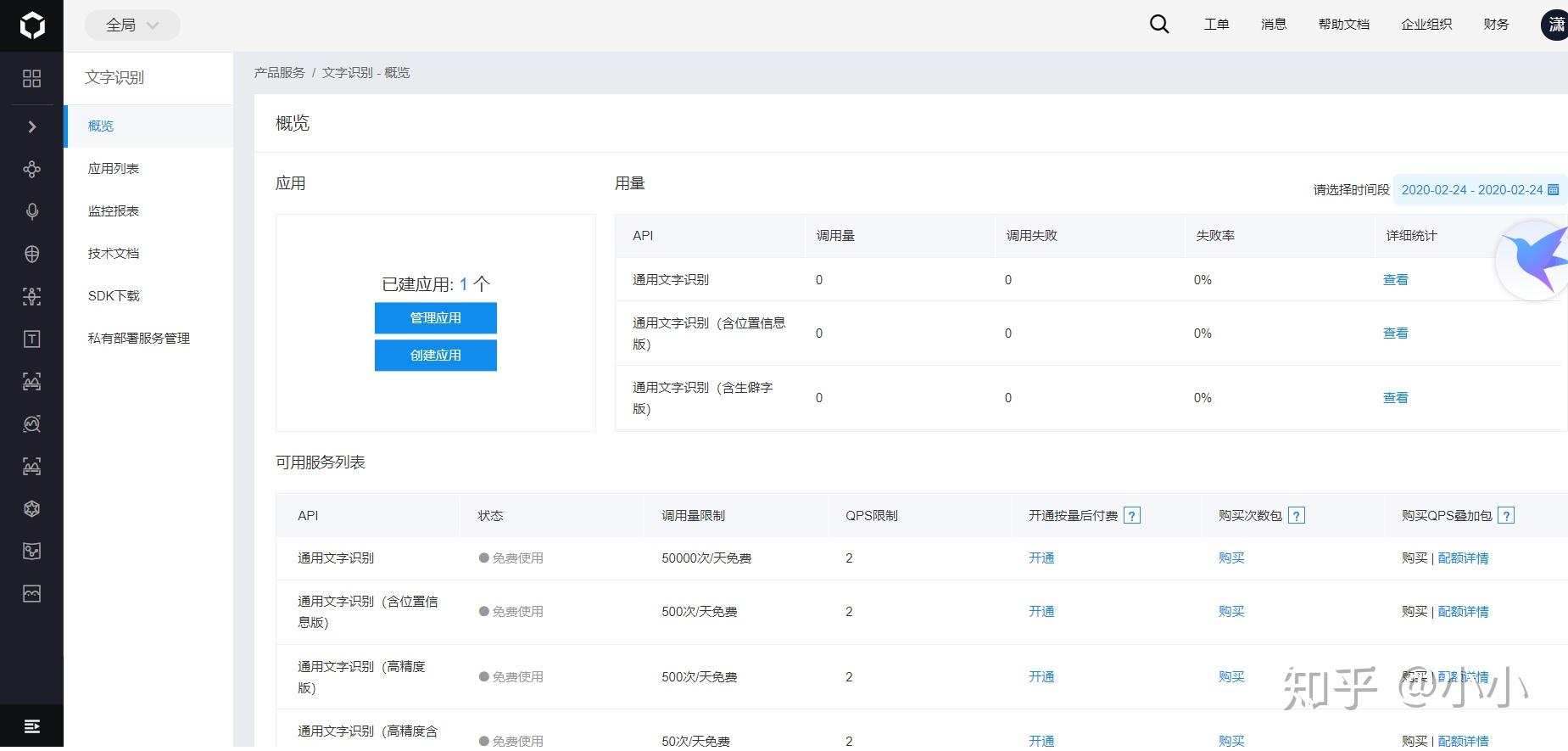Image resolution: width=1568 pixels, height=751 pixels.
Task: Open the four-square dashboard icon in sidebar
Action: [31, 79]
